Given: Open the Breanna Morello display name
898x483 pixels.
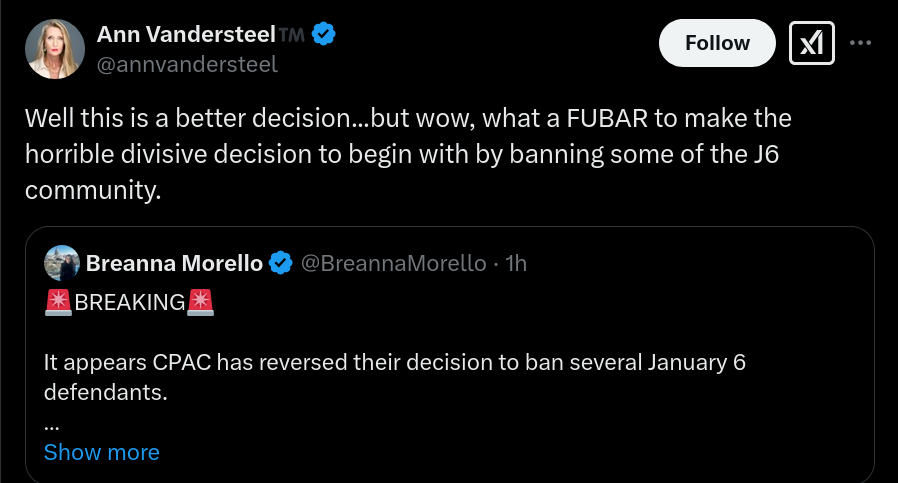Looking at the screenshot, I should point(174,263).
